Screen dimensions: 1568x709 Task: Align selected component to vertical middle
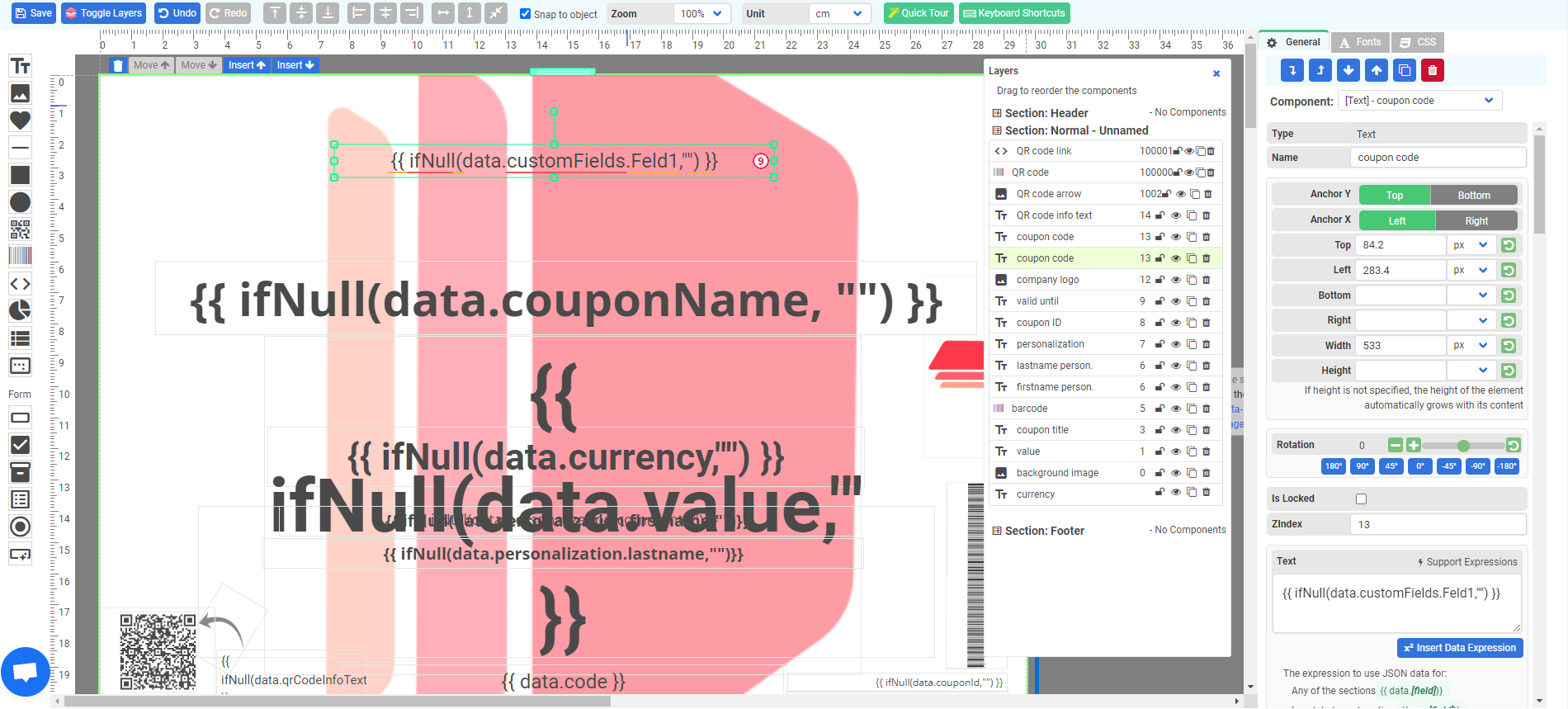point(301,13)
